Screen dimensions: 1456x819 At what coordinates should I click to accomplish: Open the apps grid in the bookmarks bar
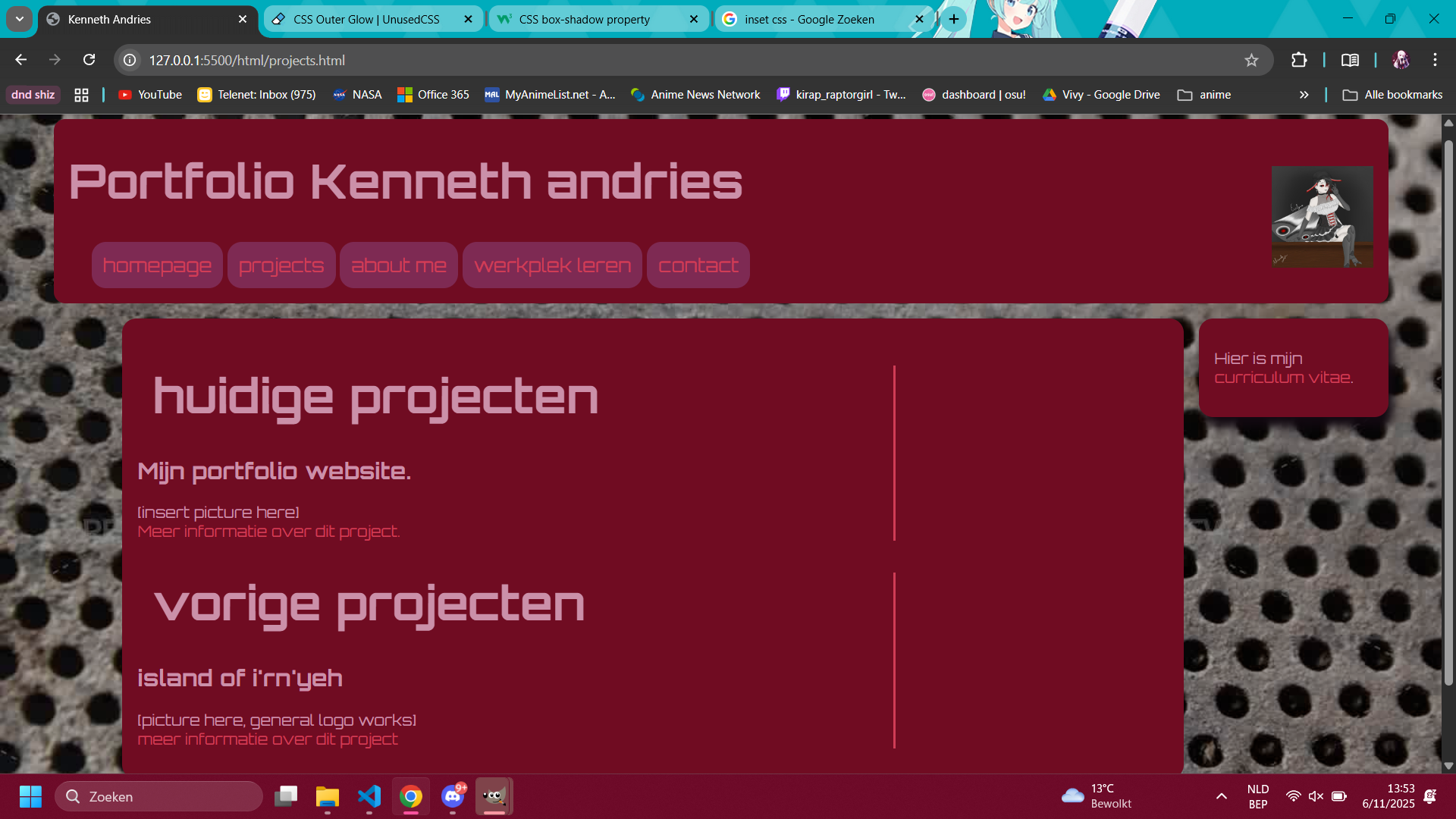(x=81, y=95)
